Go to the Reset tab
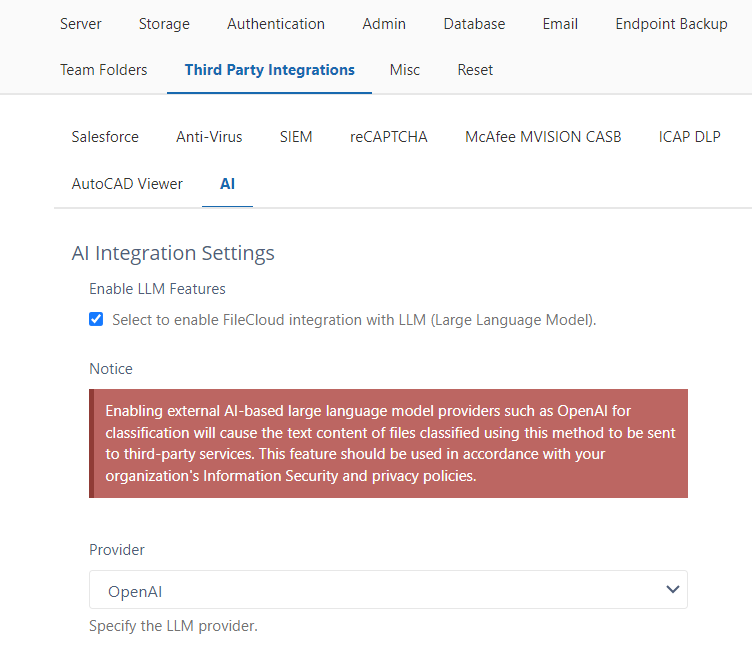Image resolution: width=752 pixels, height=647 pixels. [x=475, y=70]
